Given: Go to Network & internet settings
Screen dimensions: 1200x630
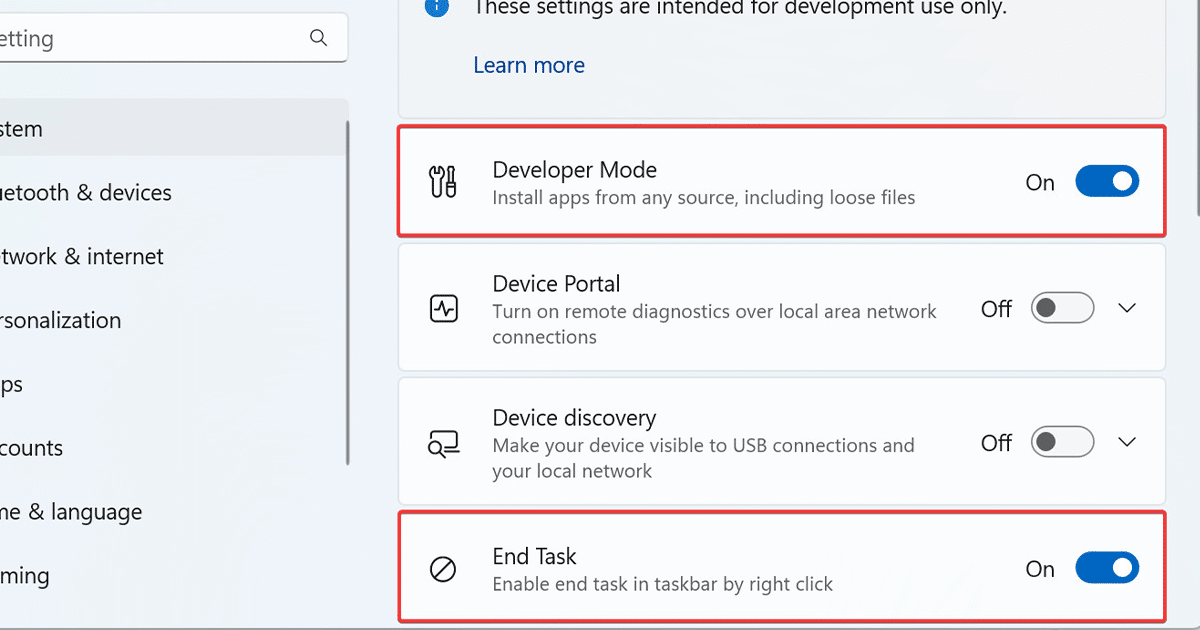Looking at the screenshot, I should point(82,257).
